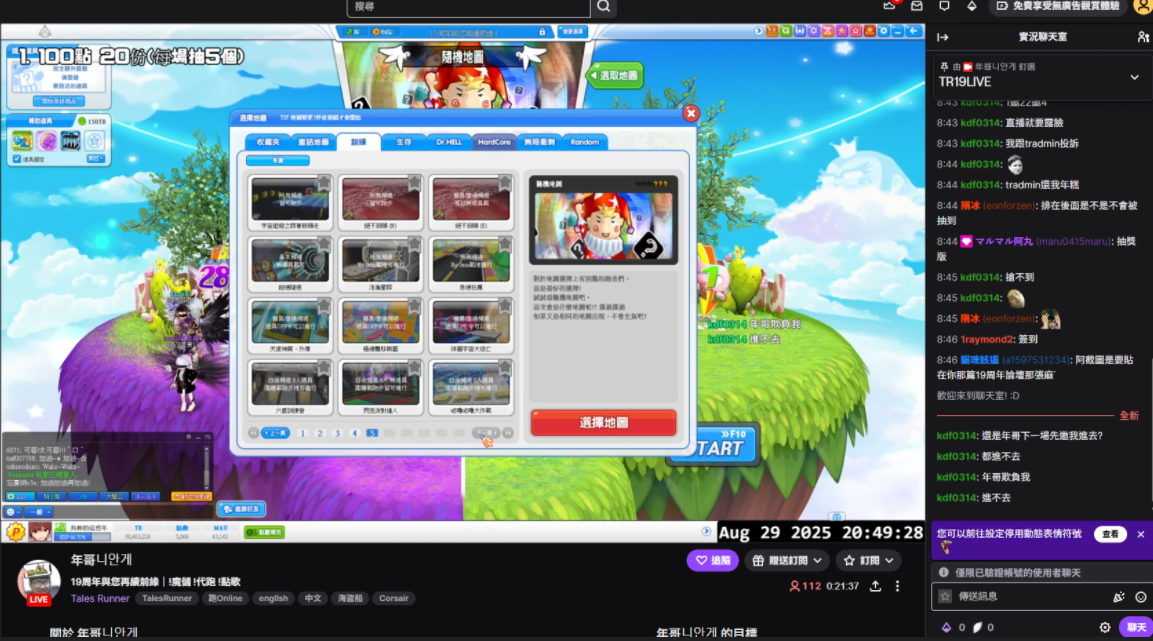Viewport: 1153px width, 641px height.
Task: Expand the 贈送訂閱 gift subscription dropdown
Action: point(787,561)
